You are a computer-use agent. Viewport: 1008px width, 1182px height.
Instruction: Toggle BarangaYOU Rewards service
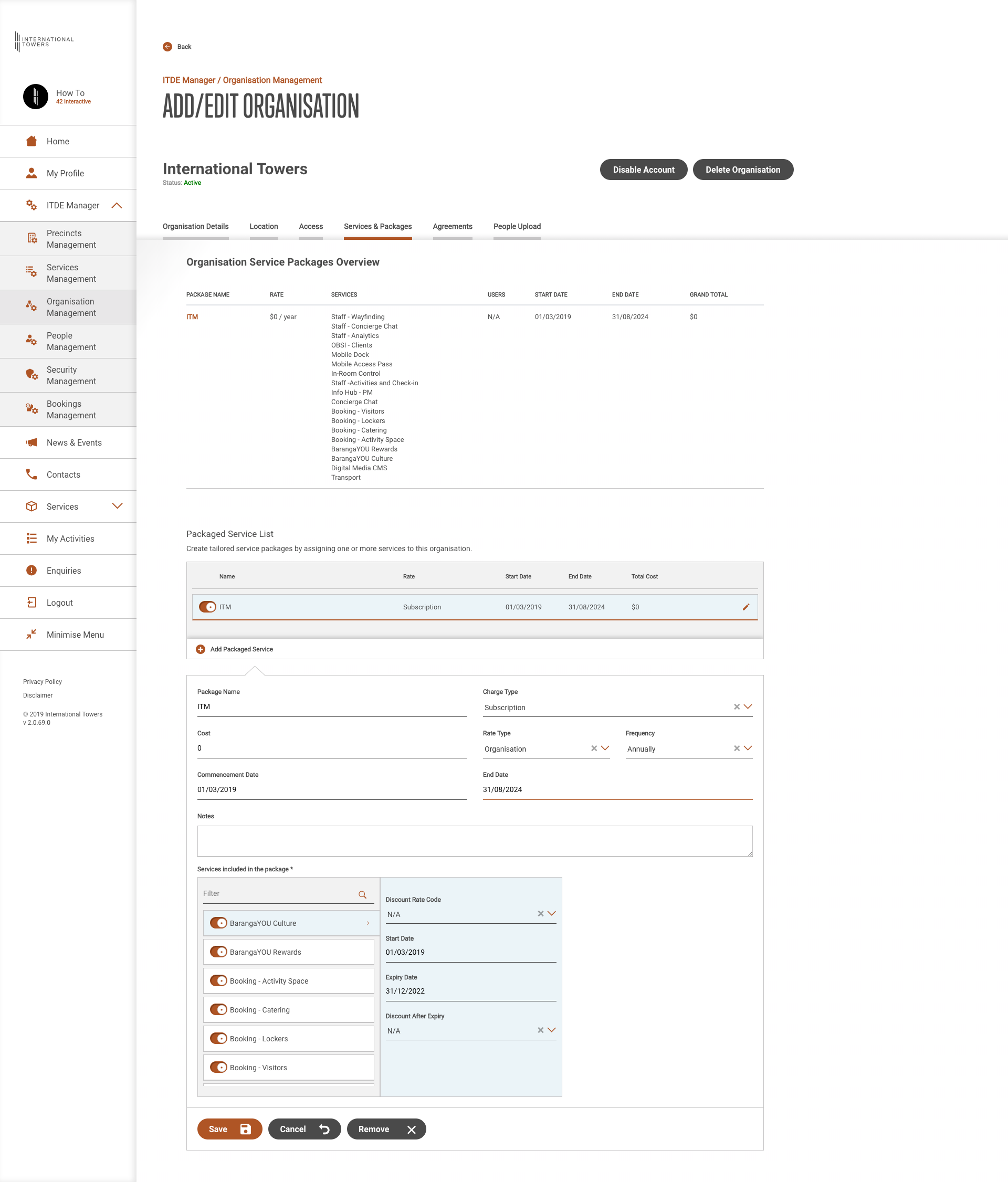218,952
